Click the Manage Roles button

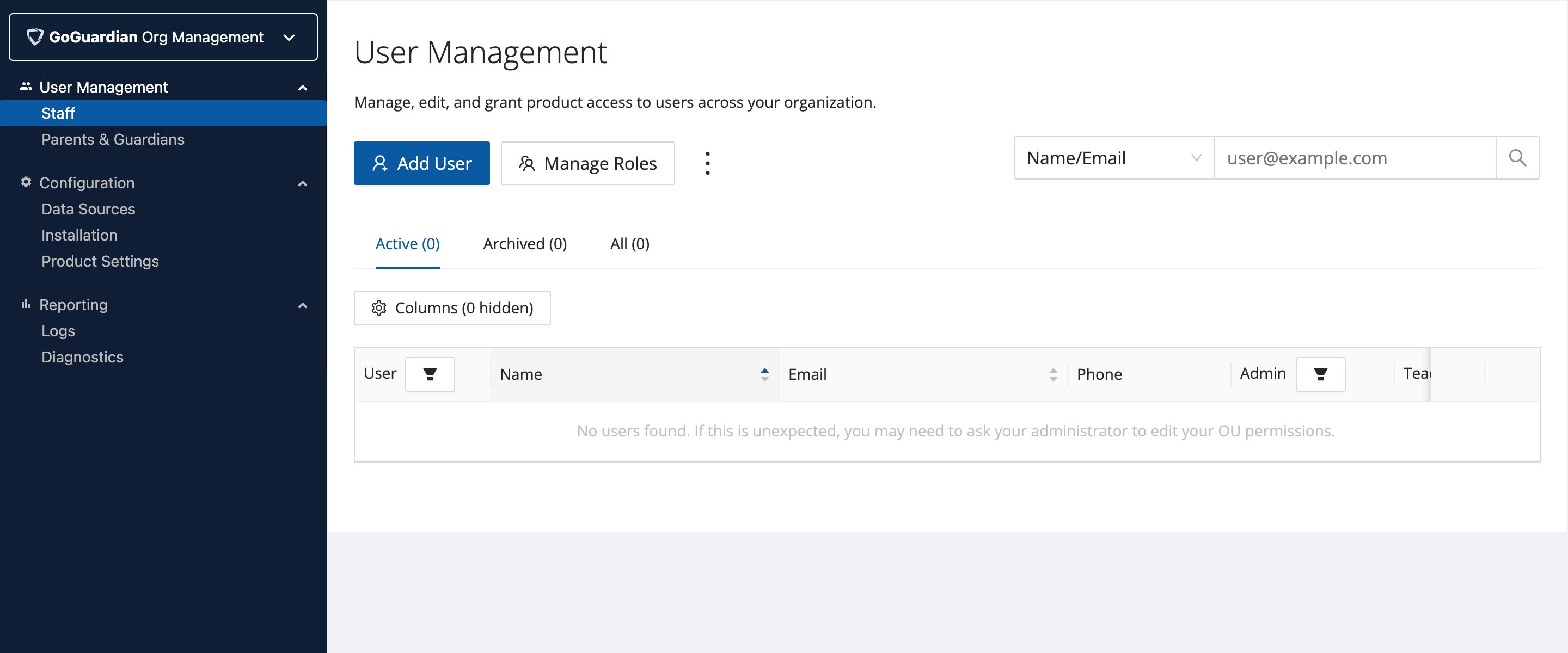[x=587, y=163]
